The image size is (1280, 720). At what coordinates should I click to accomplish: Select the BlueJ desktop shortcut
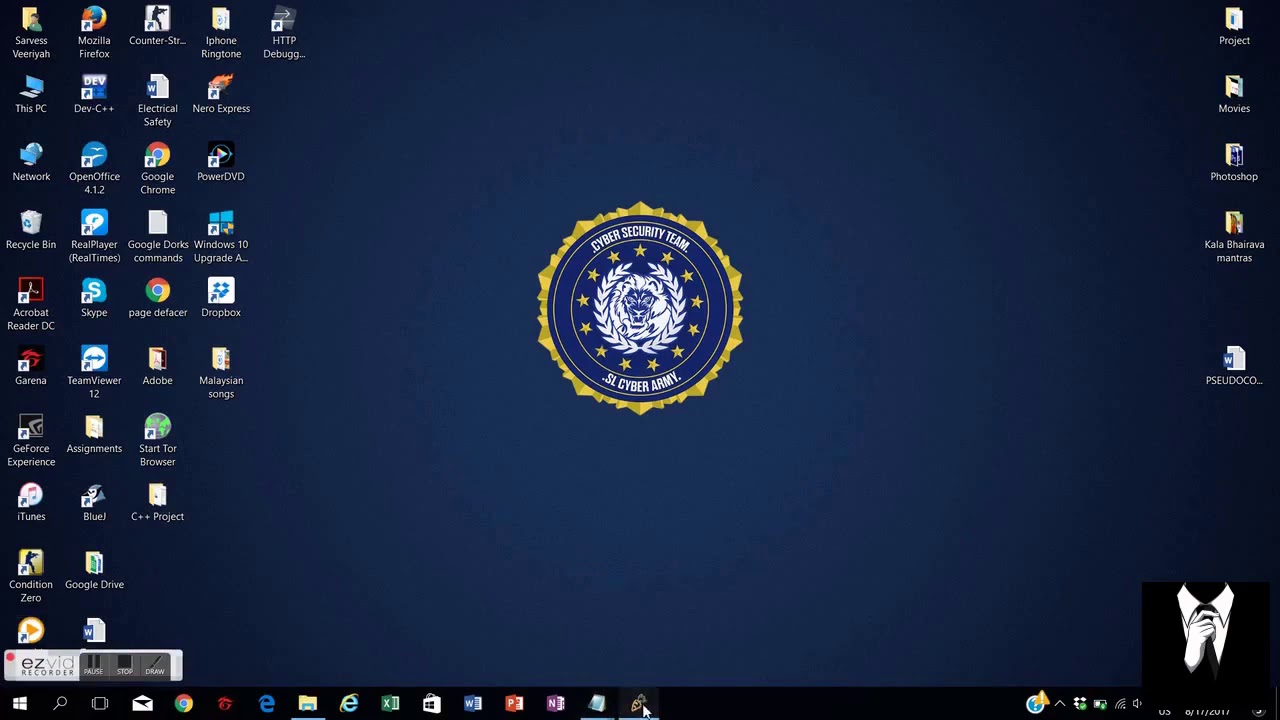point(94,502)
